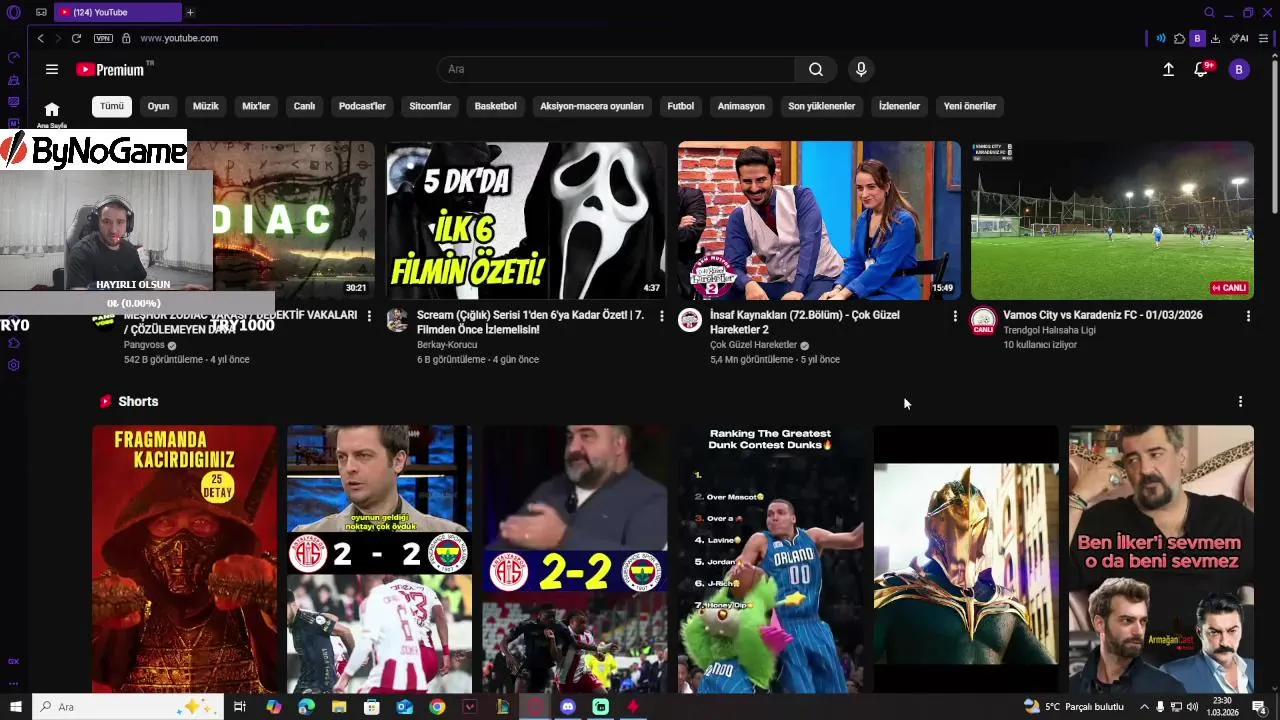Start voice search with the microphone
Viewport: 1280px width, 720px height.
861,69
